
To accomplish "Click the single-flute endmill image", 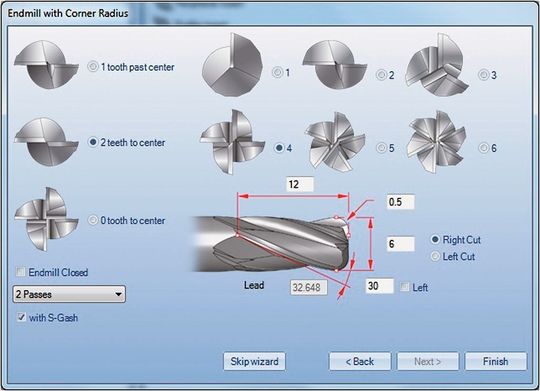I will point(232,65).
